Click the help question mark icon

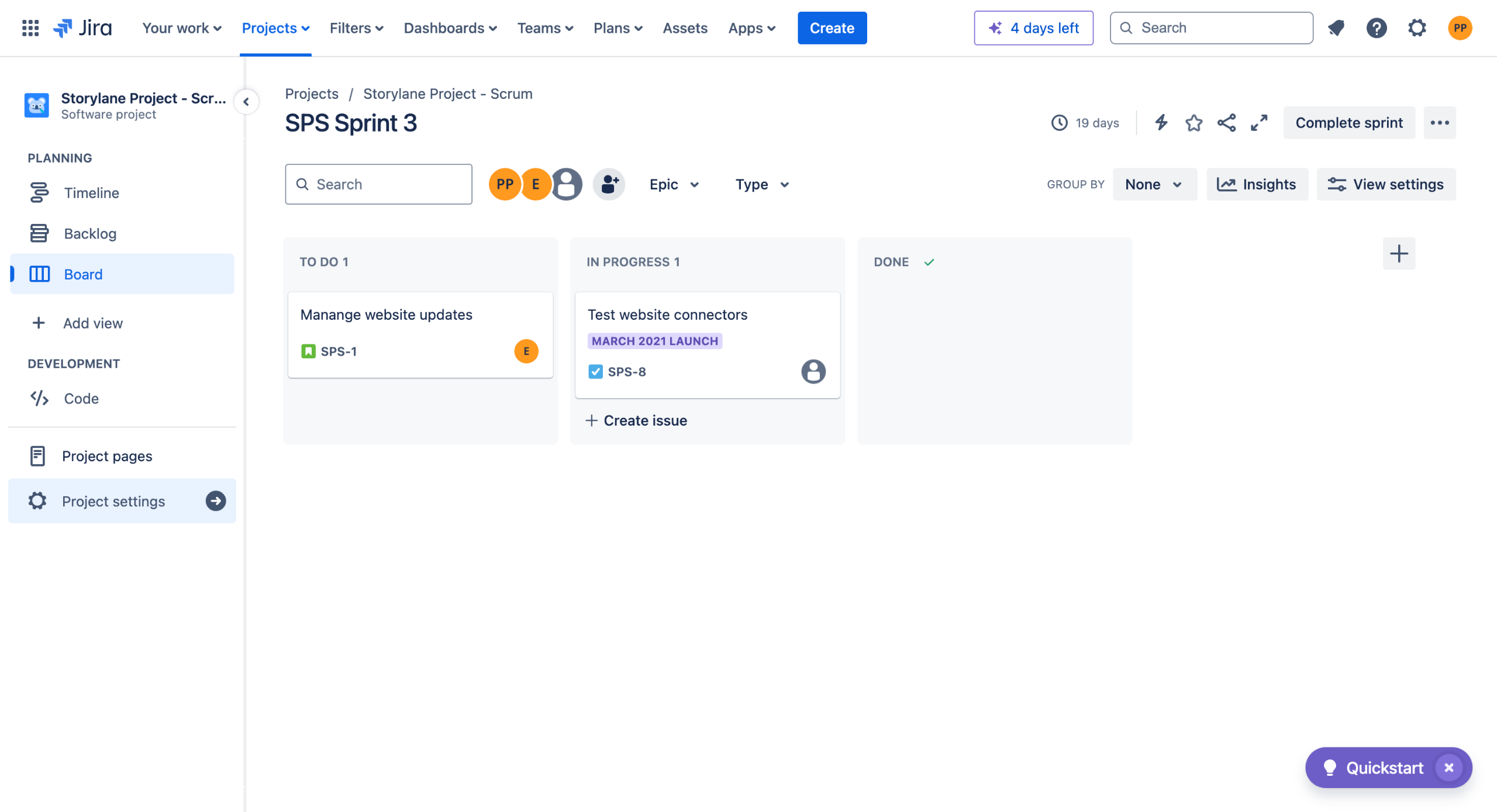[x=1377, y=28]
